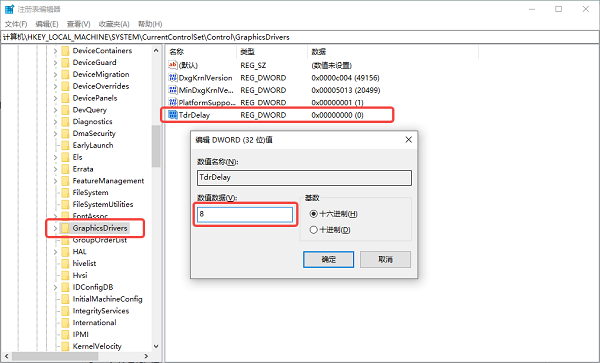Image resolution: width=600 pixels, height=363 pixels.
Task: Click the Diagnostics folder icon
Action: click(65, 122)
